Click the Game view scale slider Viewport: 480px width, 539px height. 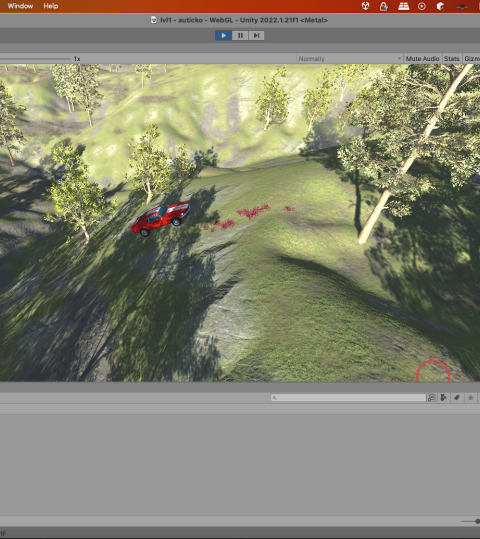[35, 59]
